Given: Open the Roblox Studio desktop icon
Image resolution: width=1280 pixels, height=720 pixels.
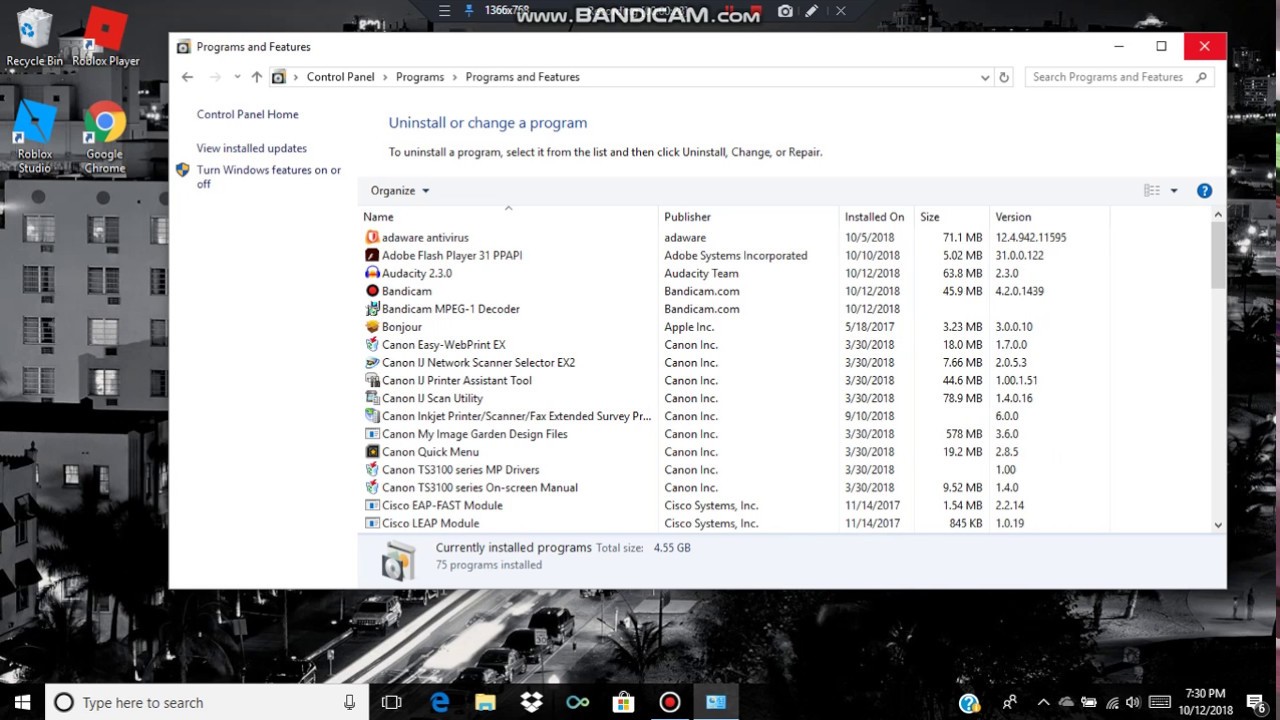Looking at the screenshot, I should (x=34, y=138).
